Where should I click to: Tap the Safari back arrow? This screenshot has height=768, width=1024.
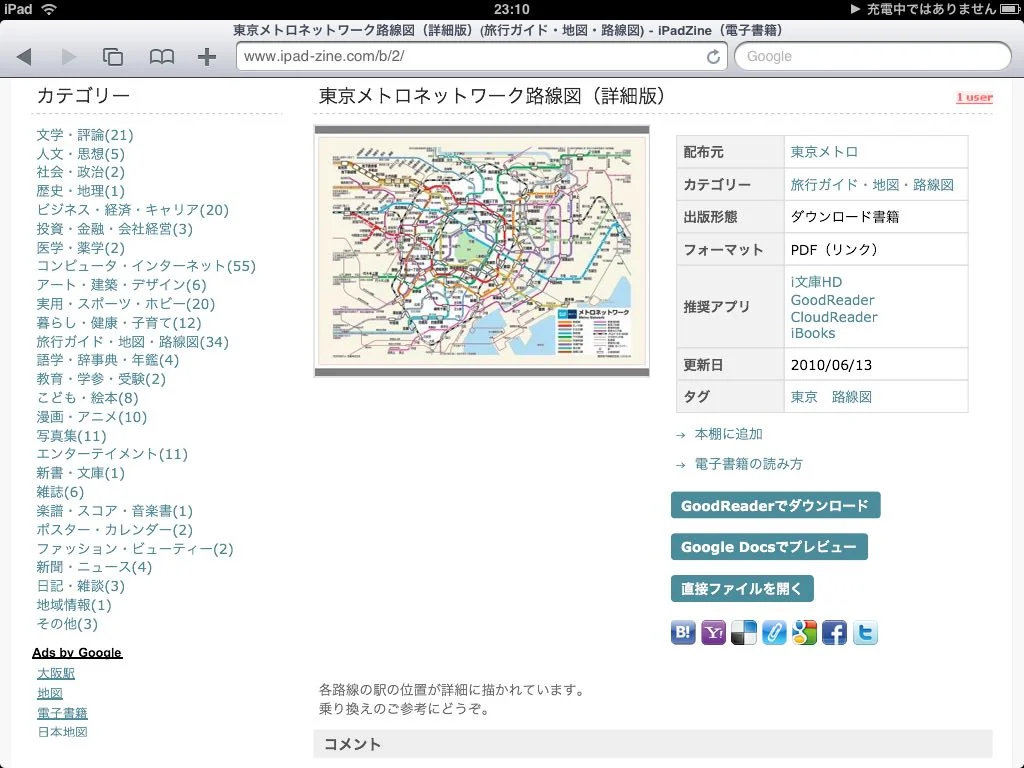[25, 57]
